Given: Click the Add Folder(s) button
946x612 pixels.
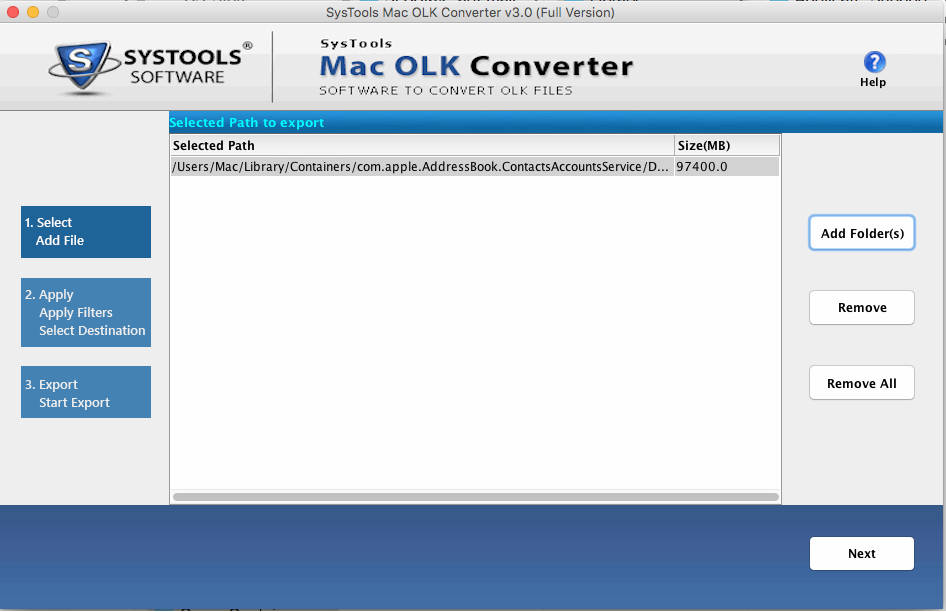Looking at the screenshot, I should 862,233.
